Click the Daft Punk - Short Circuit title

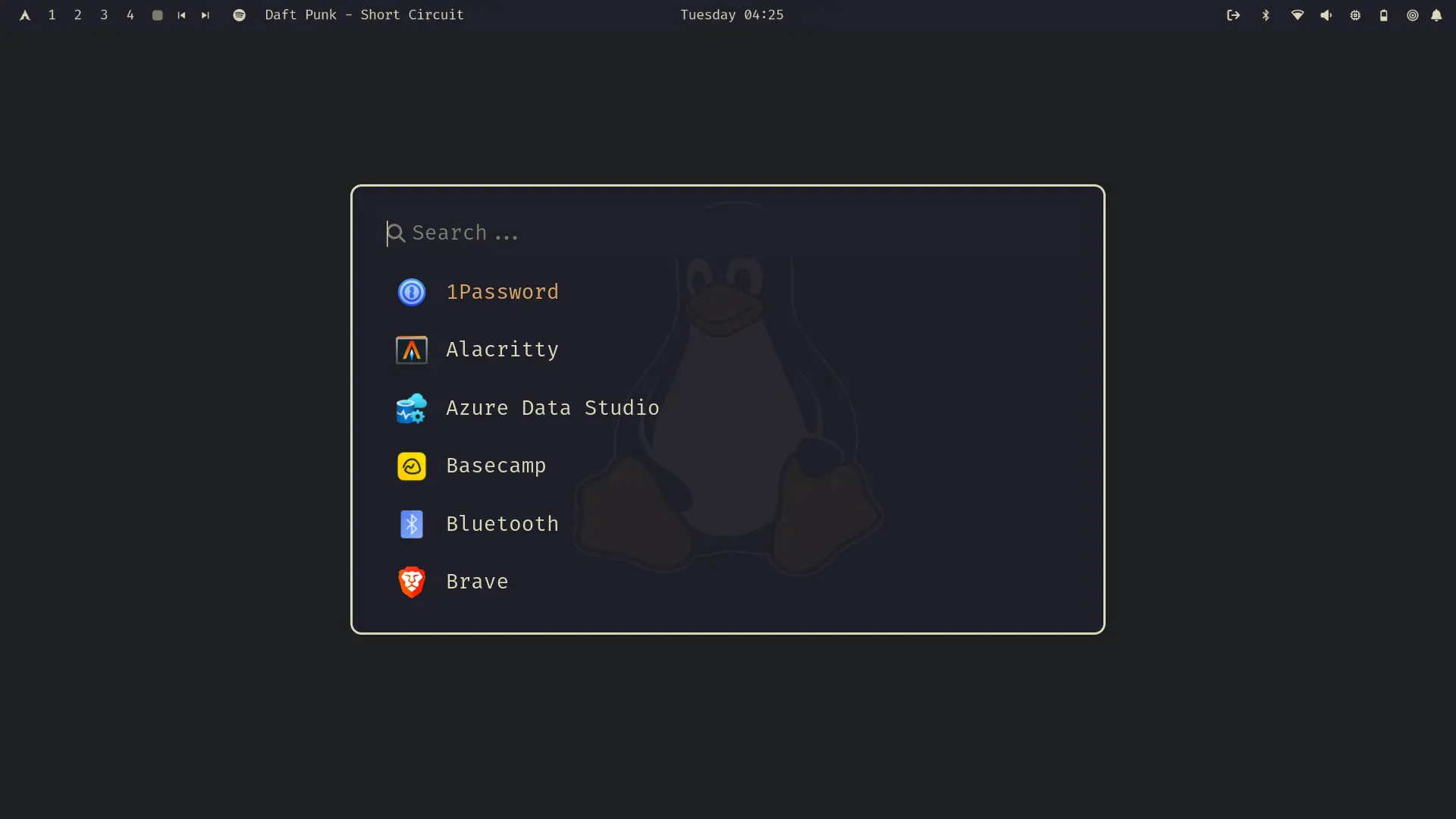pos(364,15)
